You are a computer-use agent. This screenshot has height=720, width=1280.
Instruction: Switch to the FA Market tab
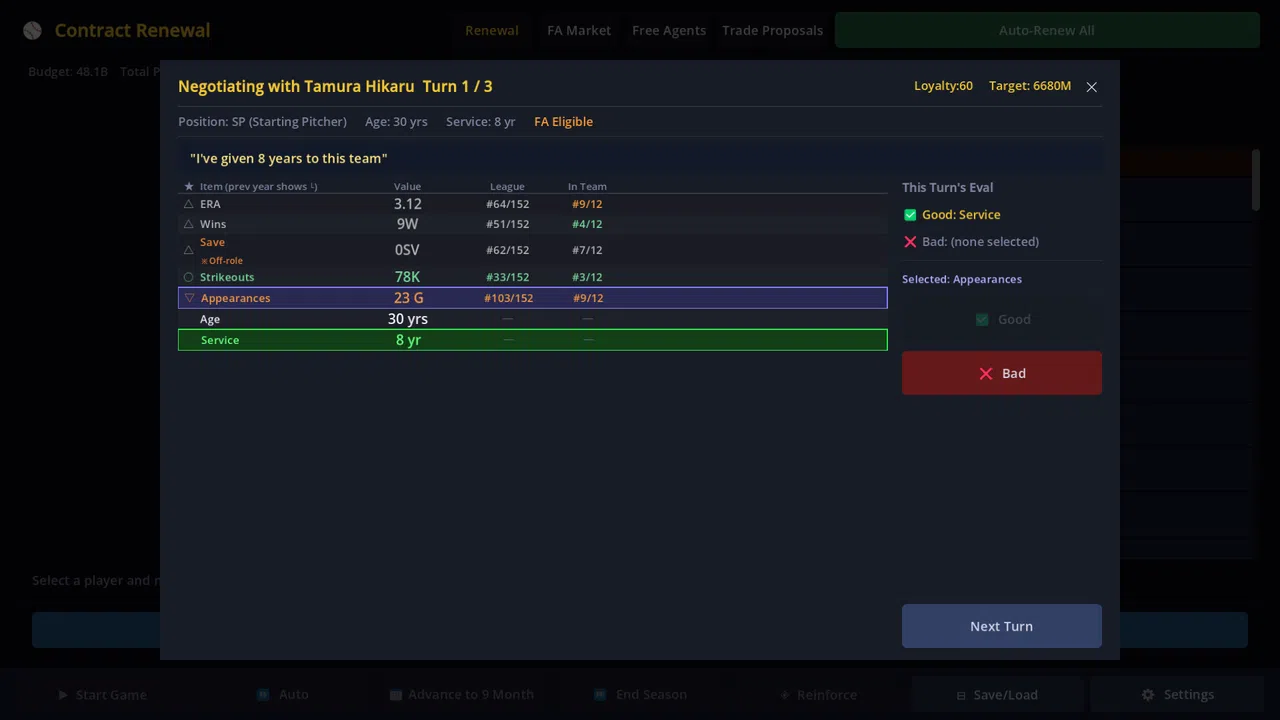click(579, 30)
